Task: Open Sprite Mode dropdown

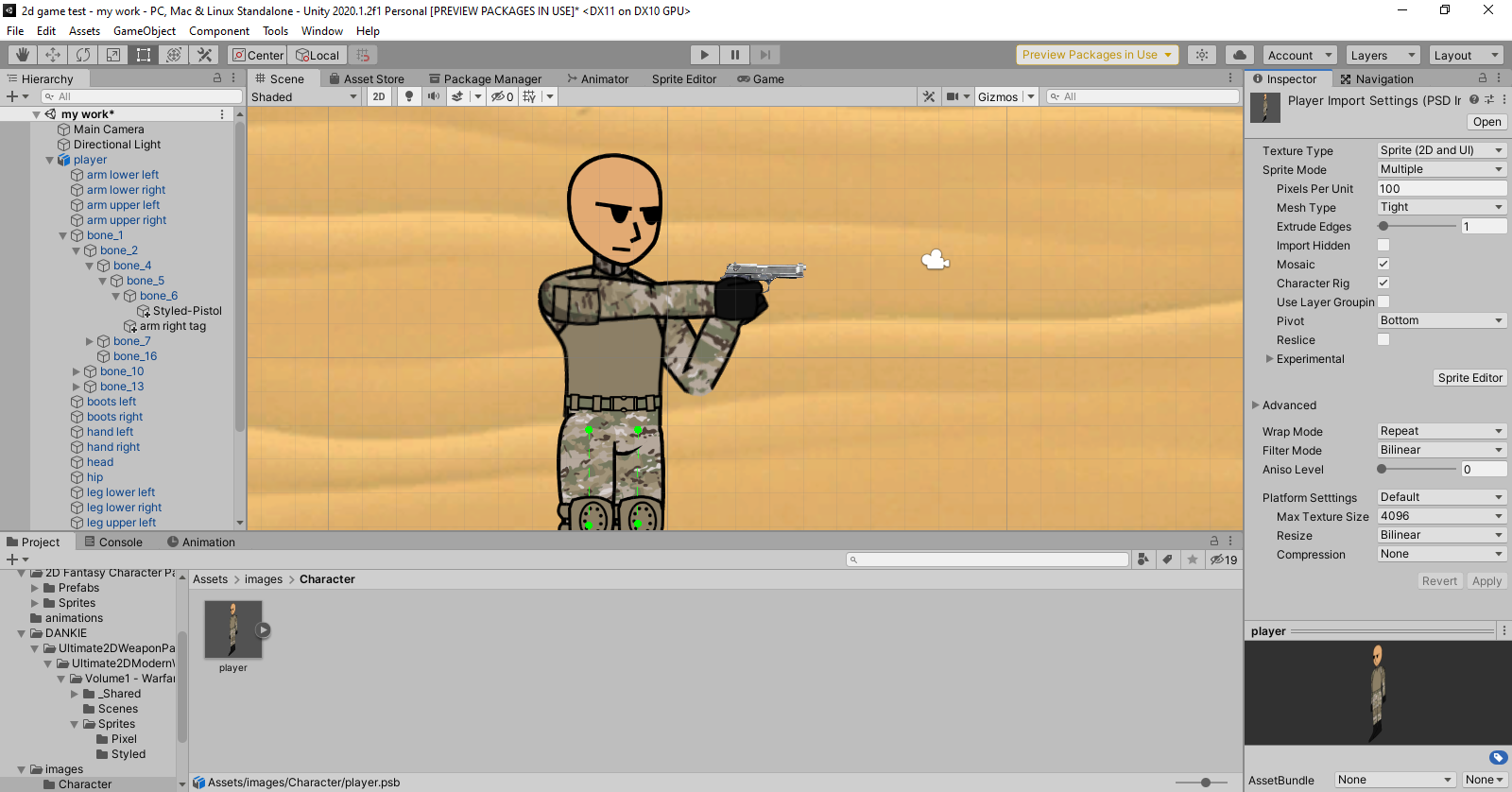Action: tap(1441, 169)
